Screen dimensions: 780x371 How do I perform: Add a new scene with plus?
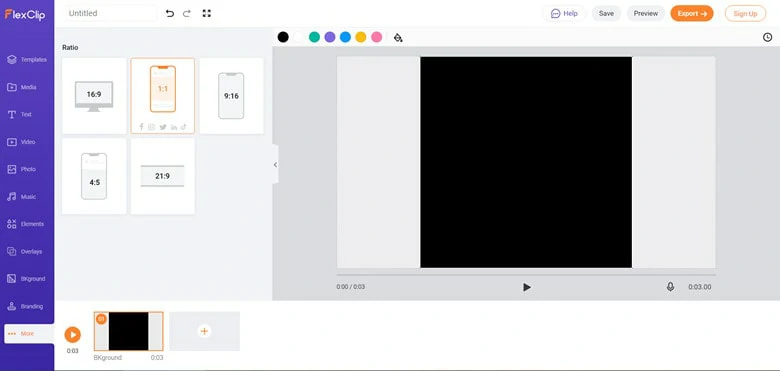pos(204,331)
